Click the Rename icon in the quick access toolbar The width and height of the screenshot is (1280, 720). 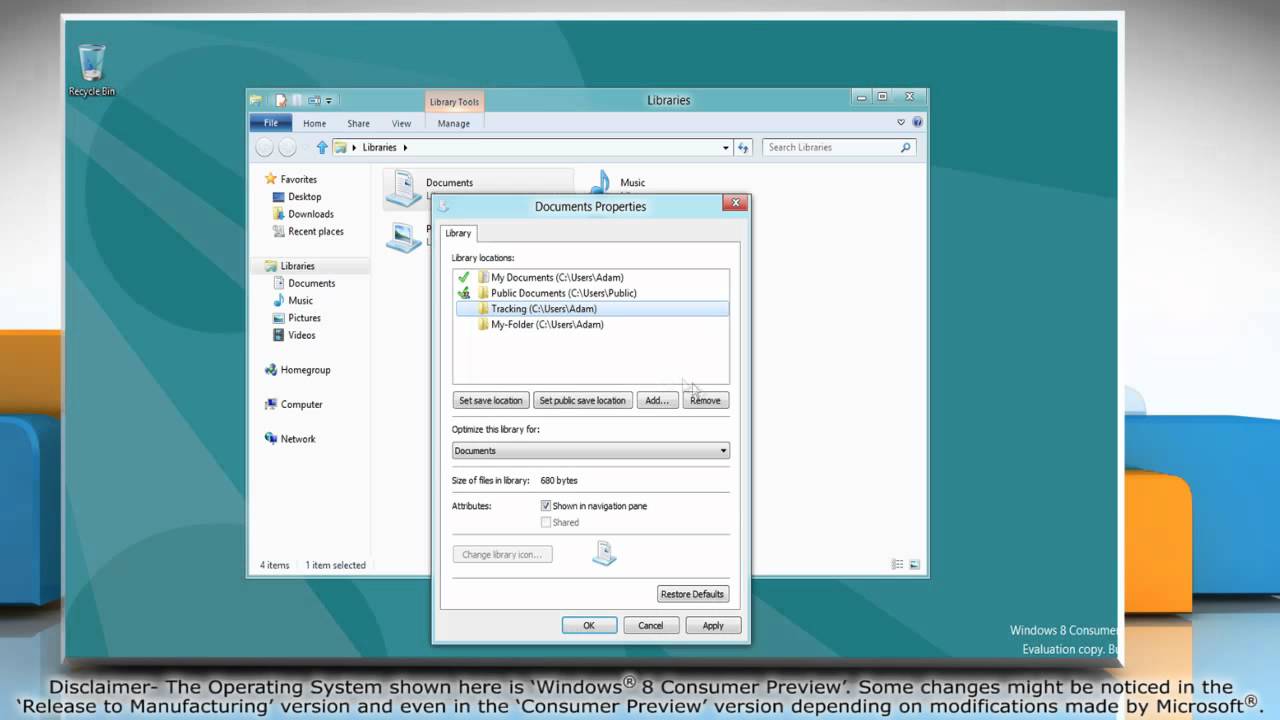pyautogui.click(x=313, y=100)
